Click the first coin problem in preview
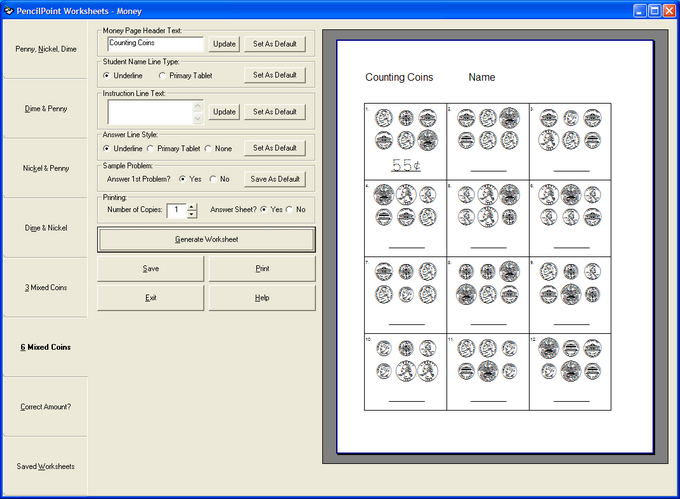The image size is (680, 499). pos(405,140)
